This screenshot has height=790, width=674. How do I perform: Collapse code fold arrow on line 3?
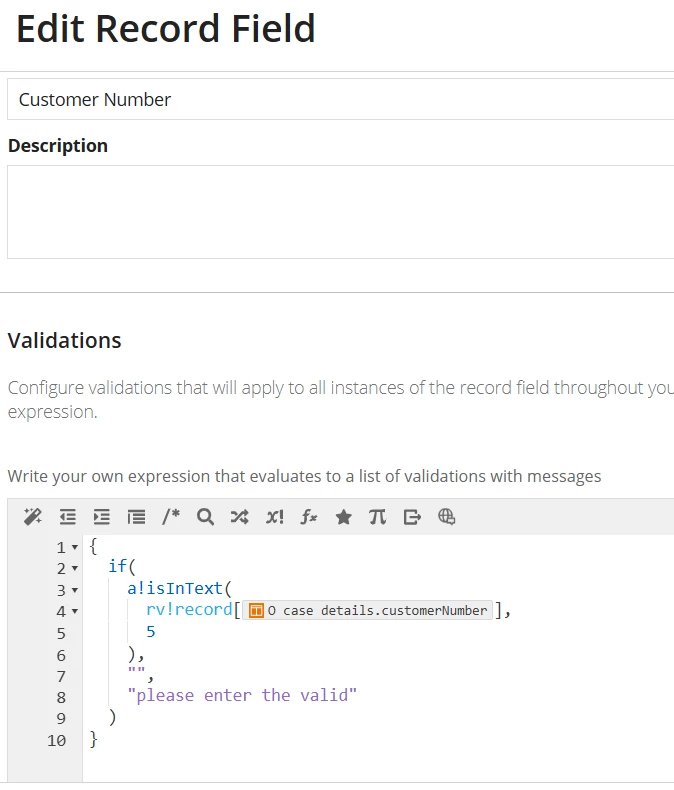[x=75, y=590]
